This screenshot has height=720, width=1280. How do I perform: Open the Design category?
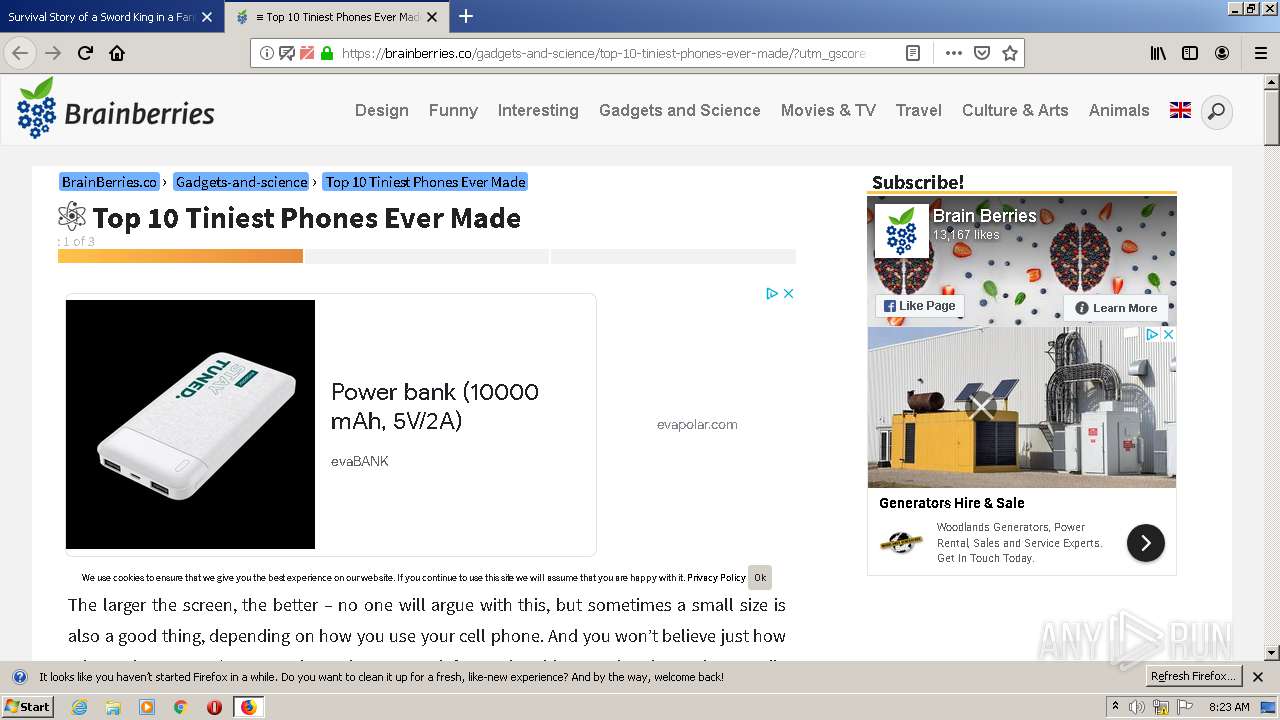pos(382,110)
